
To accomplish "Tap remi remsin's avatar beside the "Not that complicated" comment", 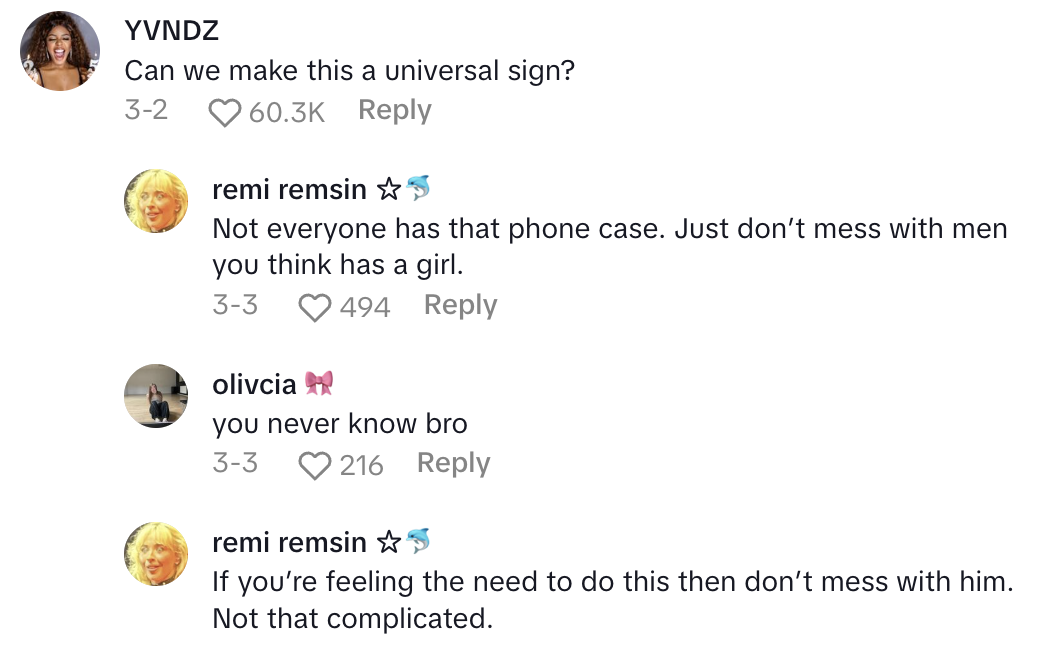I will pyautogui.click(x=156, y=553).
